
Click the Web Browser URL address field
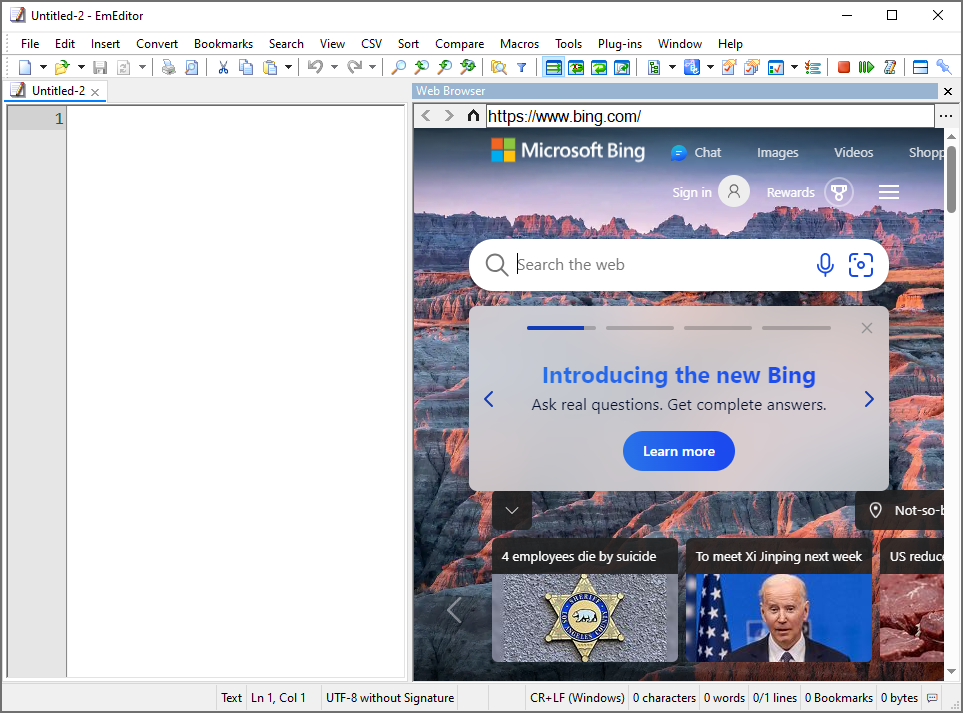coord(710,116)
